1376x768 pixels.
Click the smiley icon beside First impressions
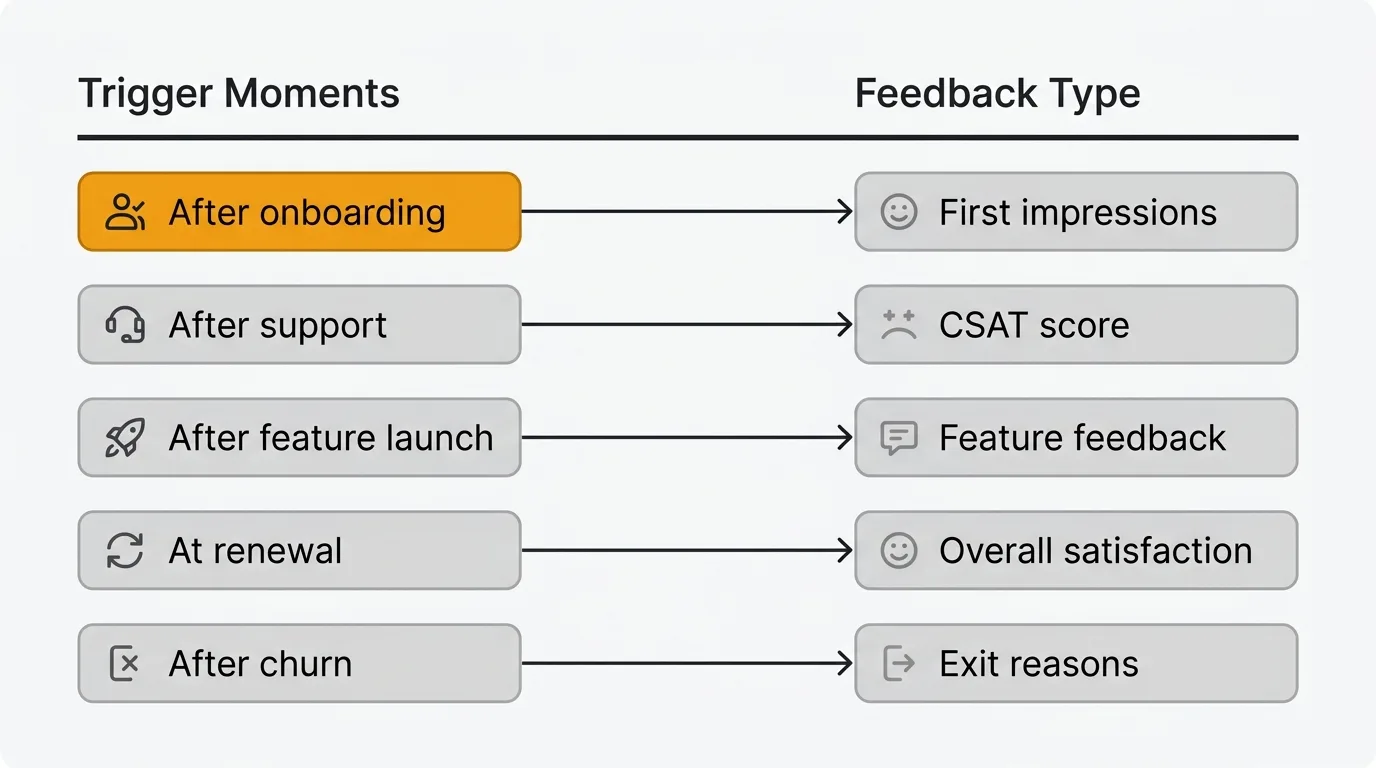coord(898,212)
